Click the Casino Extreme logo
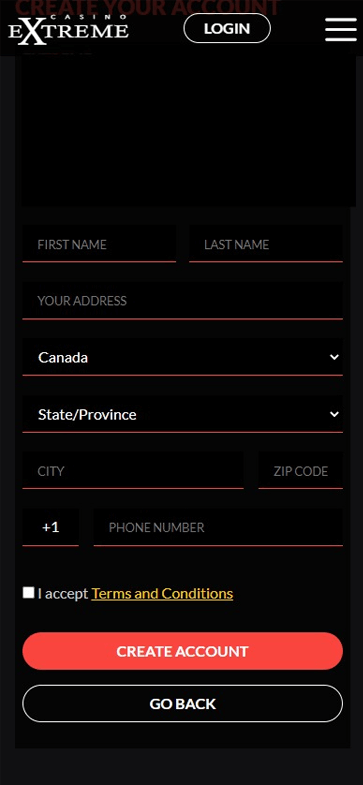Screen dimensions: 363x785 click(x=69, y=30)
